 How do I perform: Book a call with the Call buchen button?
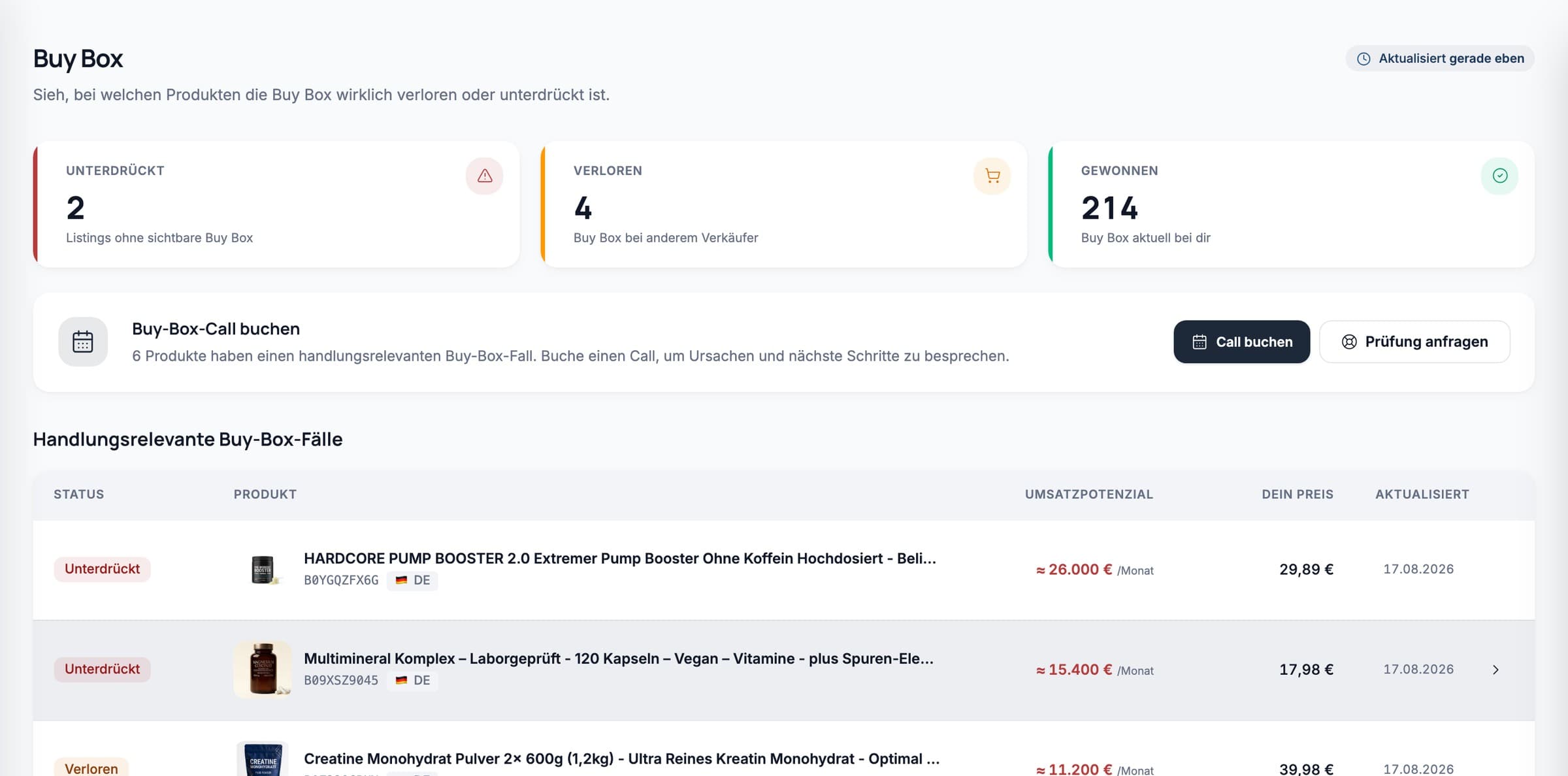click(x=1241, y=342)
